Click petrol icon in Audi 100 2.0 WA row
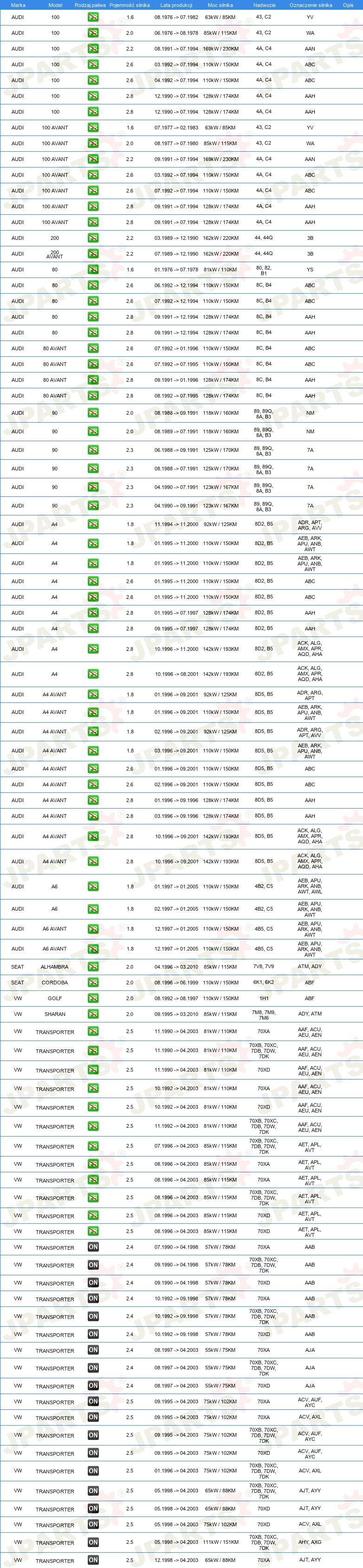 point(93,33)
